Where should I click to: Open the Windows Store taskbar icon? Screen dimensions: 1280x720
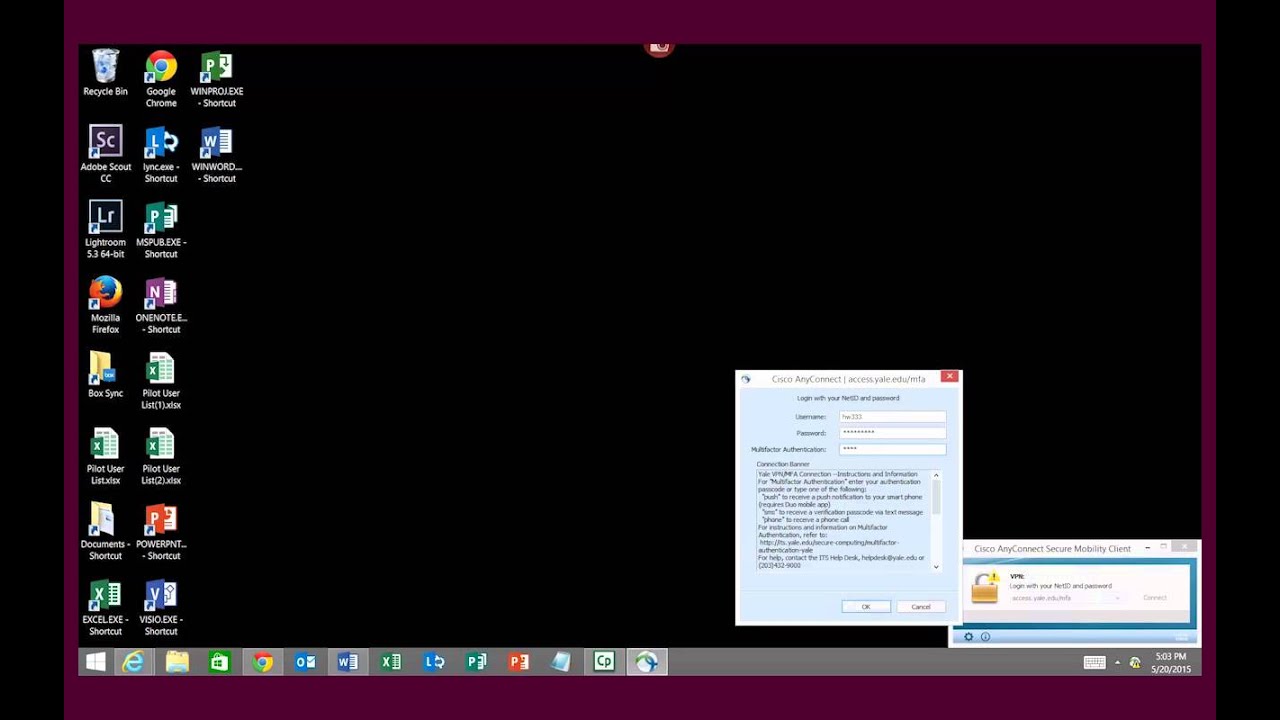[220, 662]
